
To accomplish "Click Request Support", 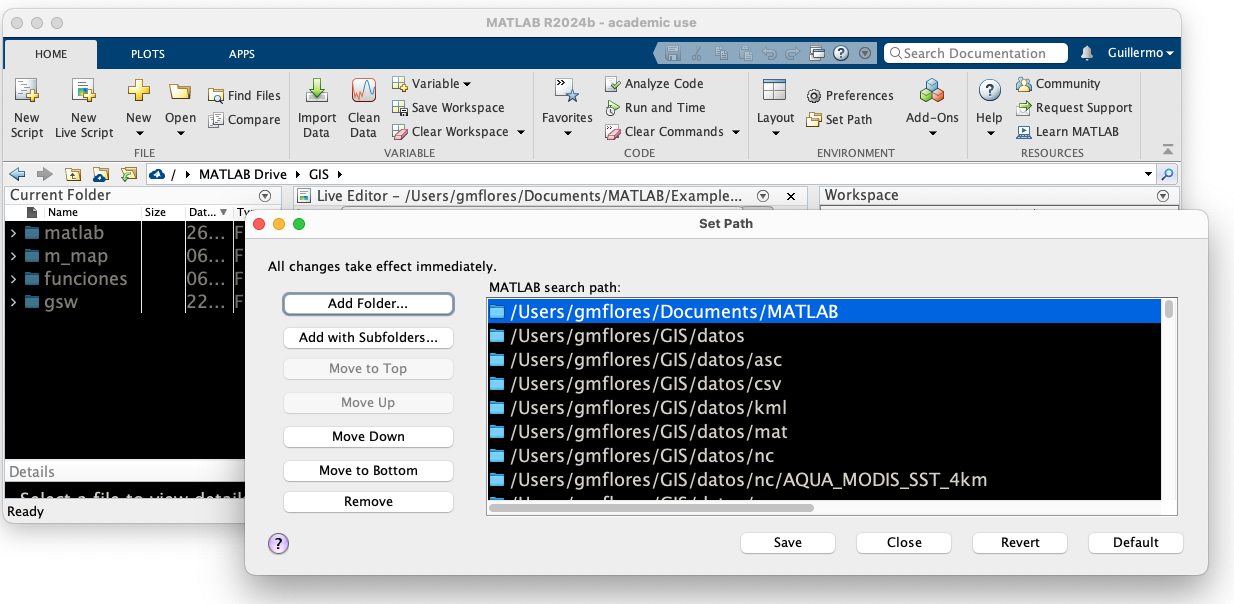I will pos(1074,107).
